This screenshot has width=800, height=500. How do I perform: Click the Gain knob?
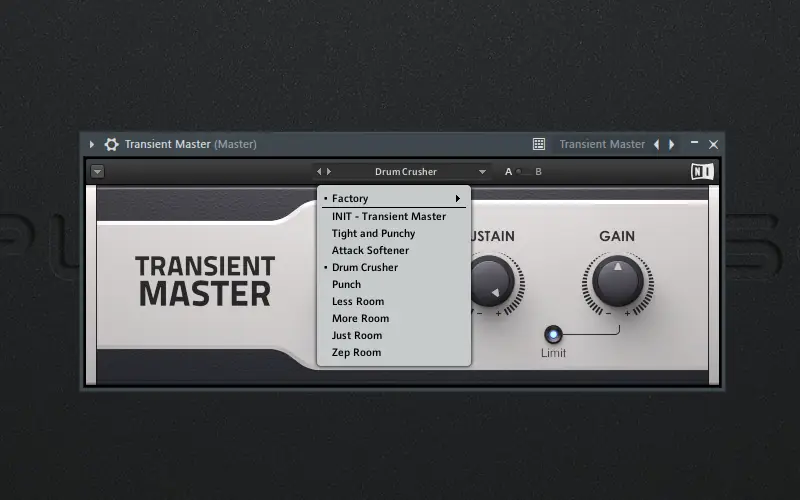click(x=618, y=281)
